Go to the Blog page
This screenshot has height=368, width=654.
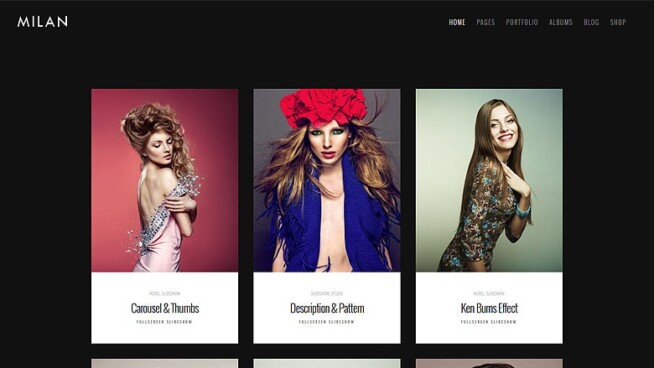(591, 22)
